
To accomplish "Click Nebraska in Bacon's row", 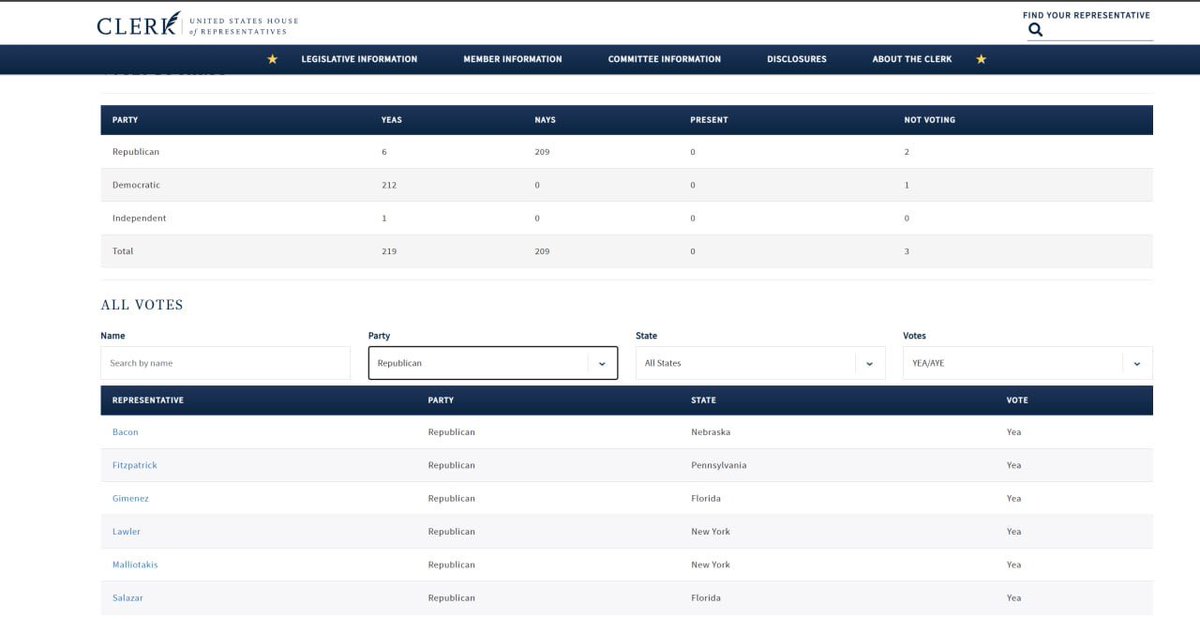I will click(x=710, y=432).
